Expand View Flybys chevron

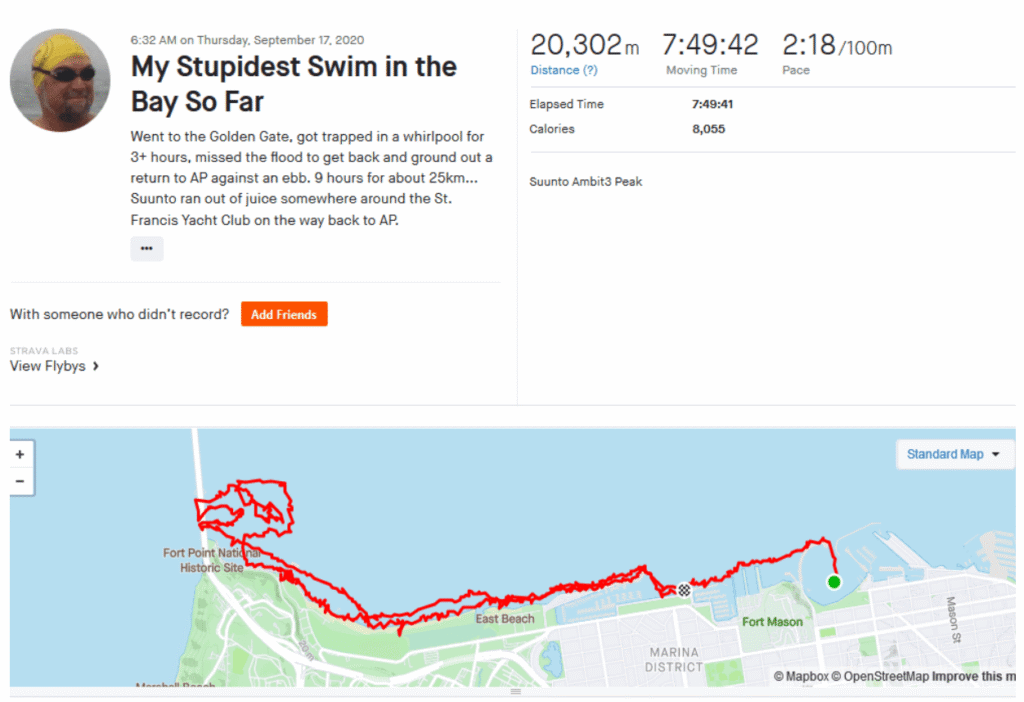[x=96, y=366]
